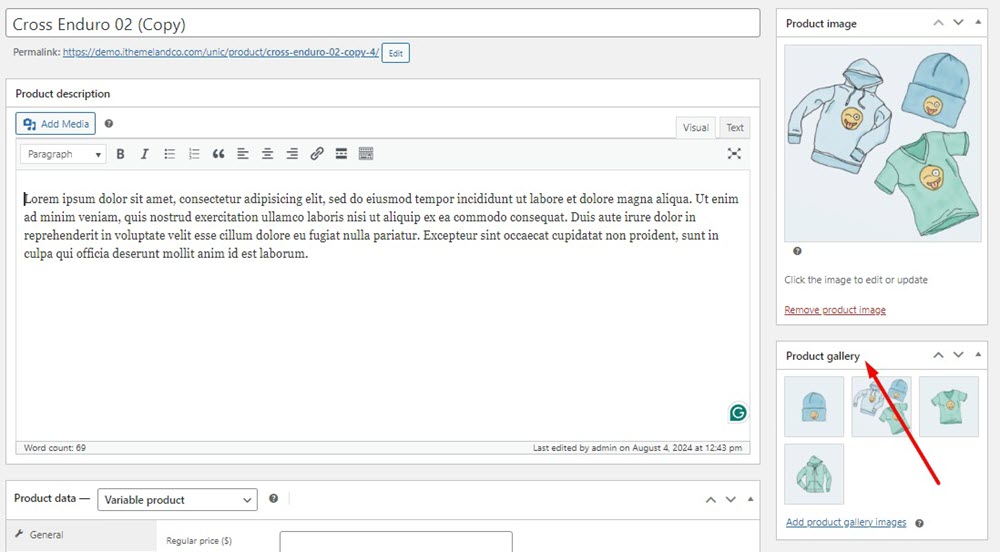
Task: Select the clothing set gallery thumbnail
Action: coord(881,407)
